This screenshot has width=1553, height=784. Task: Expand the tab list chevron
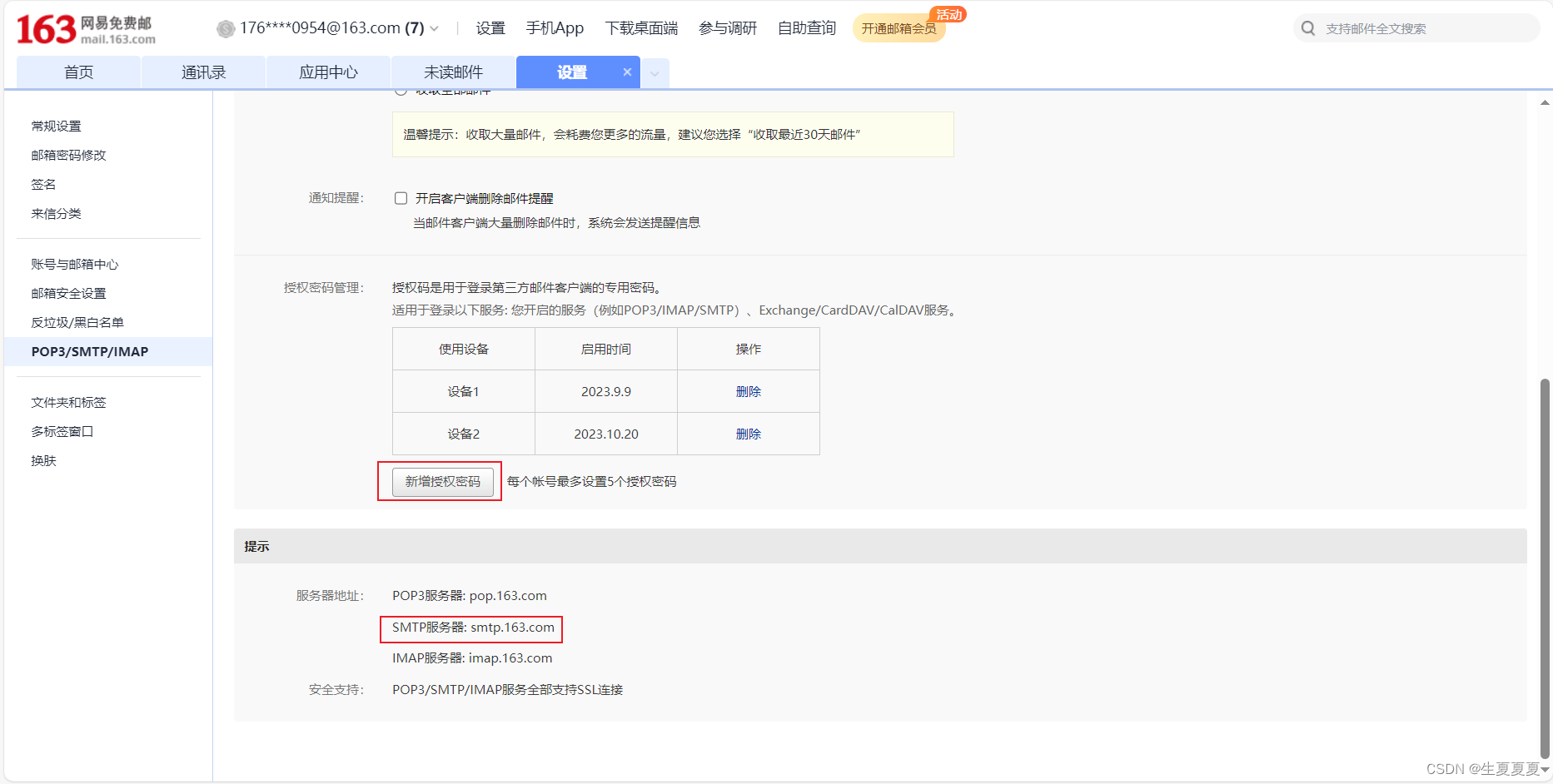[x=655, y=73]
